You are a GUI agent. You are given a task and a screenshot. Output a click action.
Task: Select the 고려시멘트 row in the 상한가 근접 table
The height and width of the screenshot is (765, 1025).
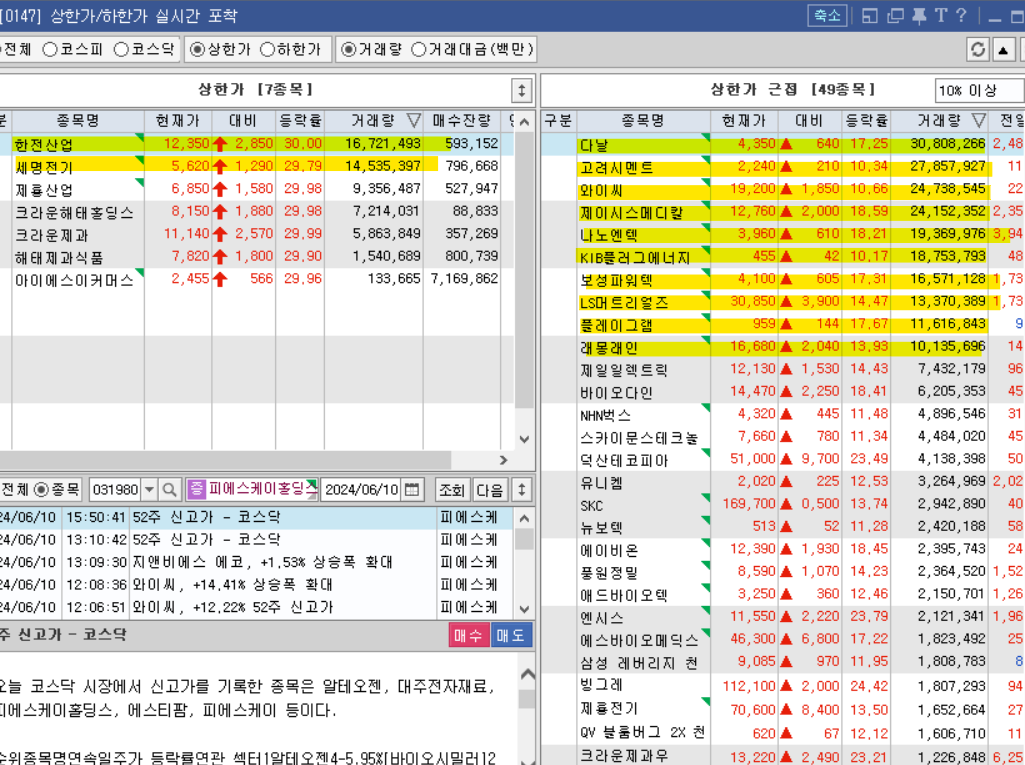coord(783,167)
